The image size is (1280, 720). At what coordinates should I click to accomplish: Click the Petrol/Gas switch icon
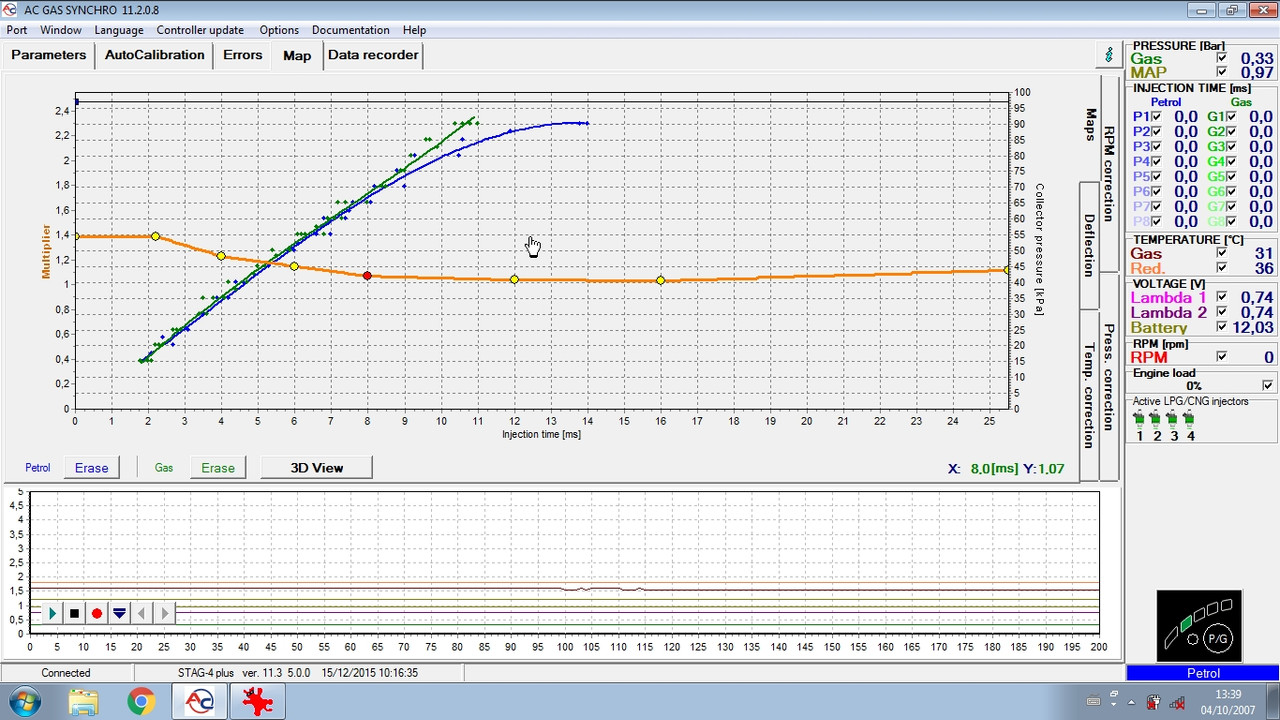coord(1199,626)
